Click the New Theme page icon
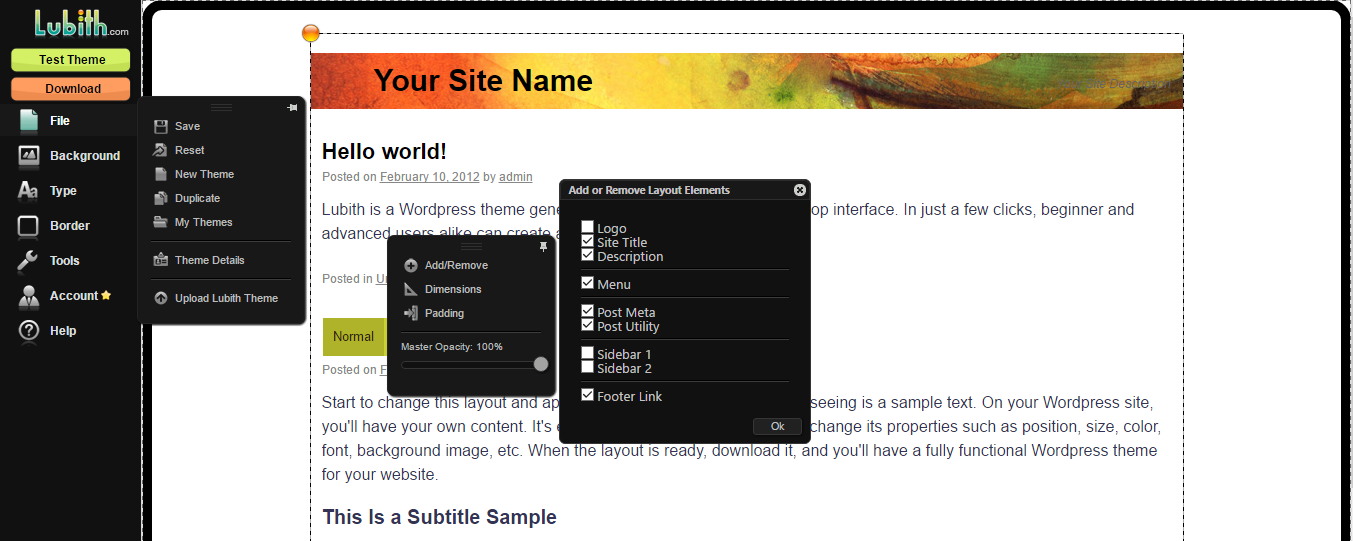Screen dimensions: 1353x541 [160, 174]
